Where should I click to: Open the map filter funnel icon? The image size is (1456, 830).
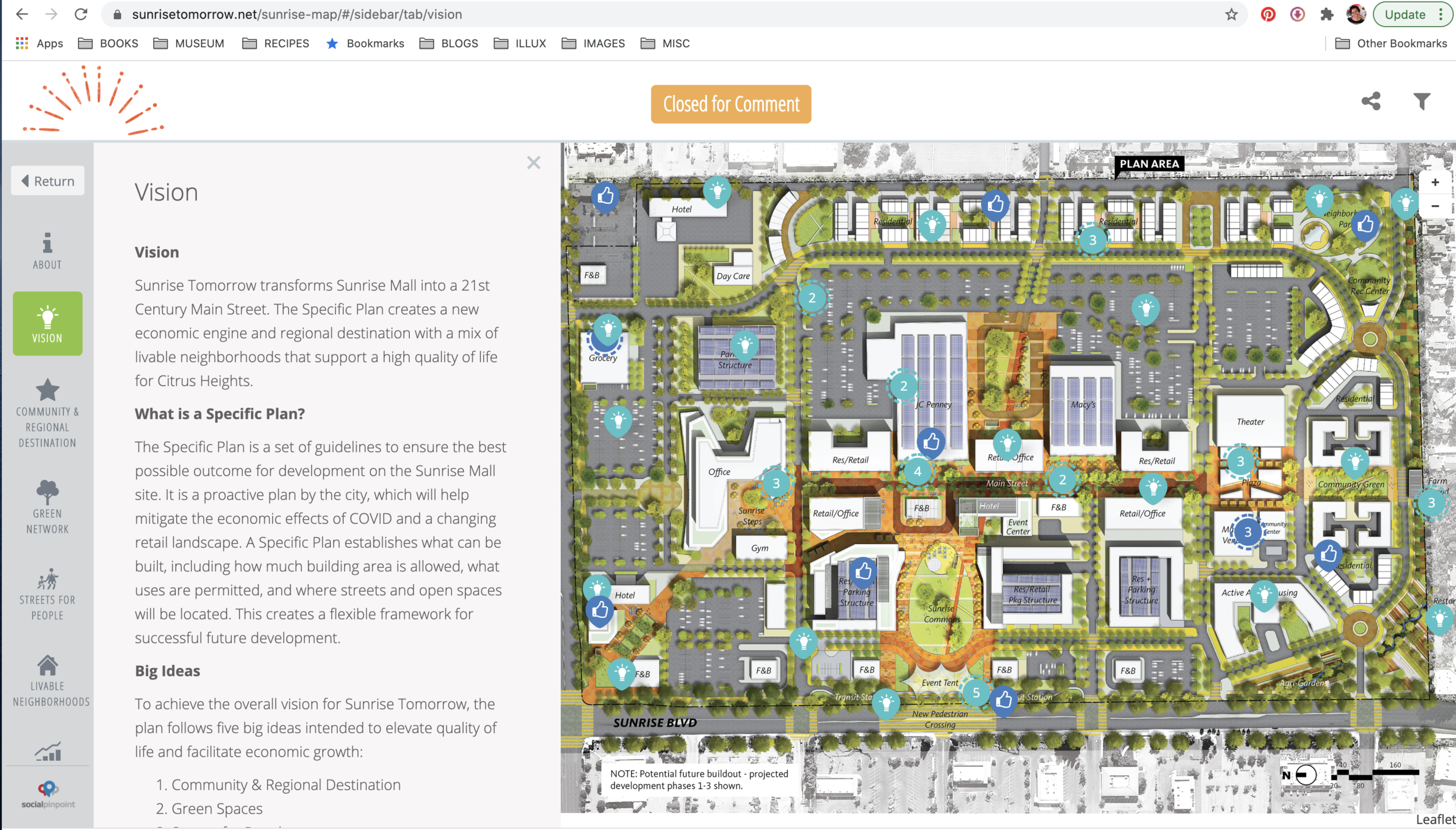pos(1422,101)
